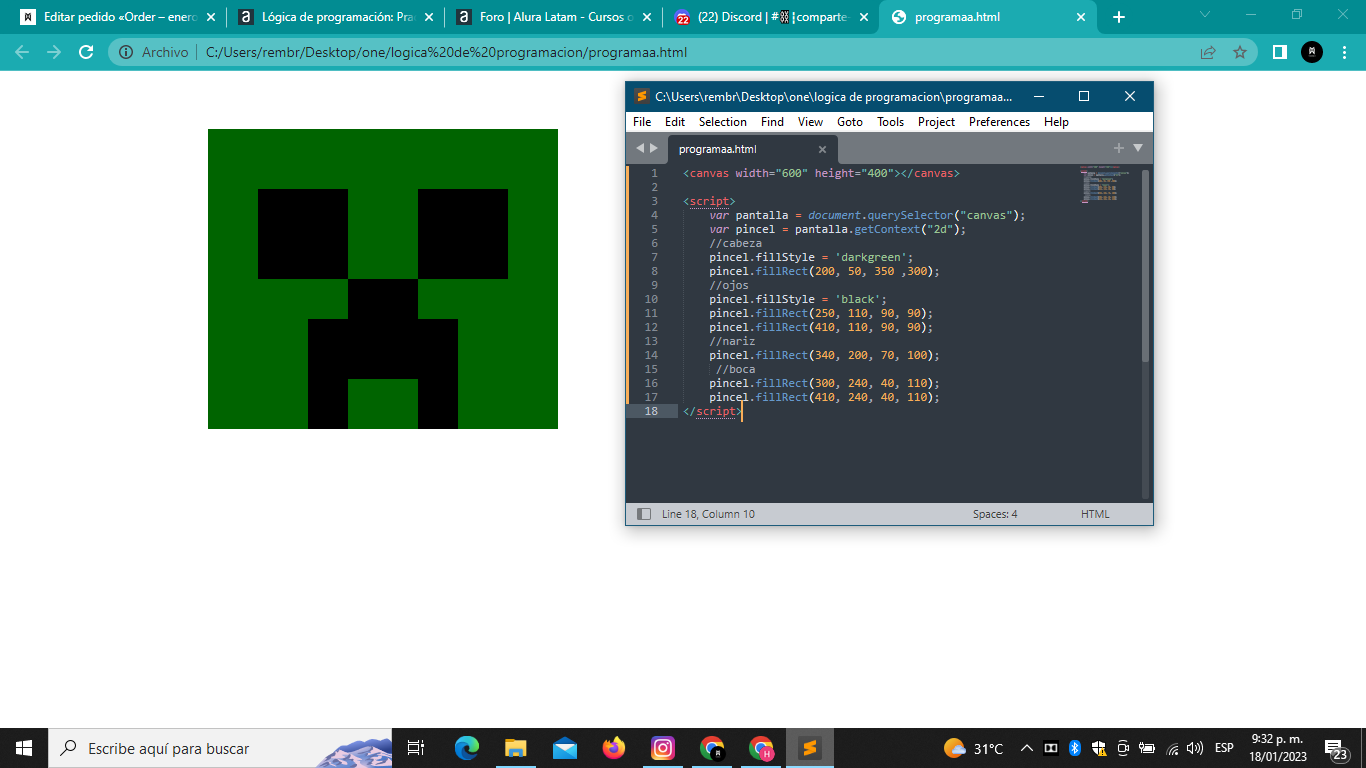The height and width of the screenshot is (768, 1366).
Task: Click Spaces: 4 indentation selector
Action: (x=995, y=514)
